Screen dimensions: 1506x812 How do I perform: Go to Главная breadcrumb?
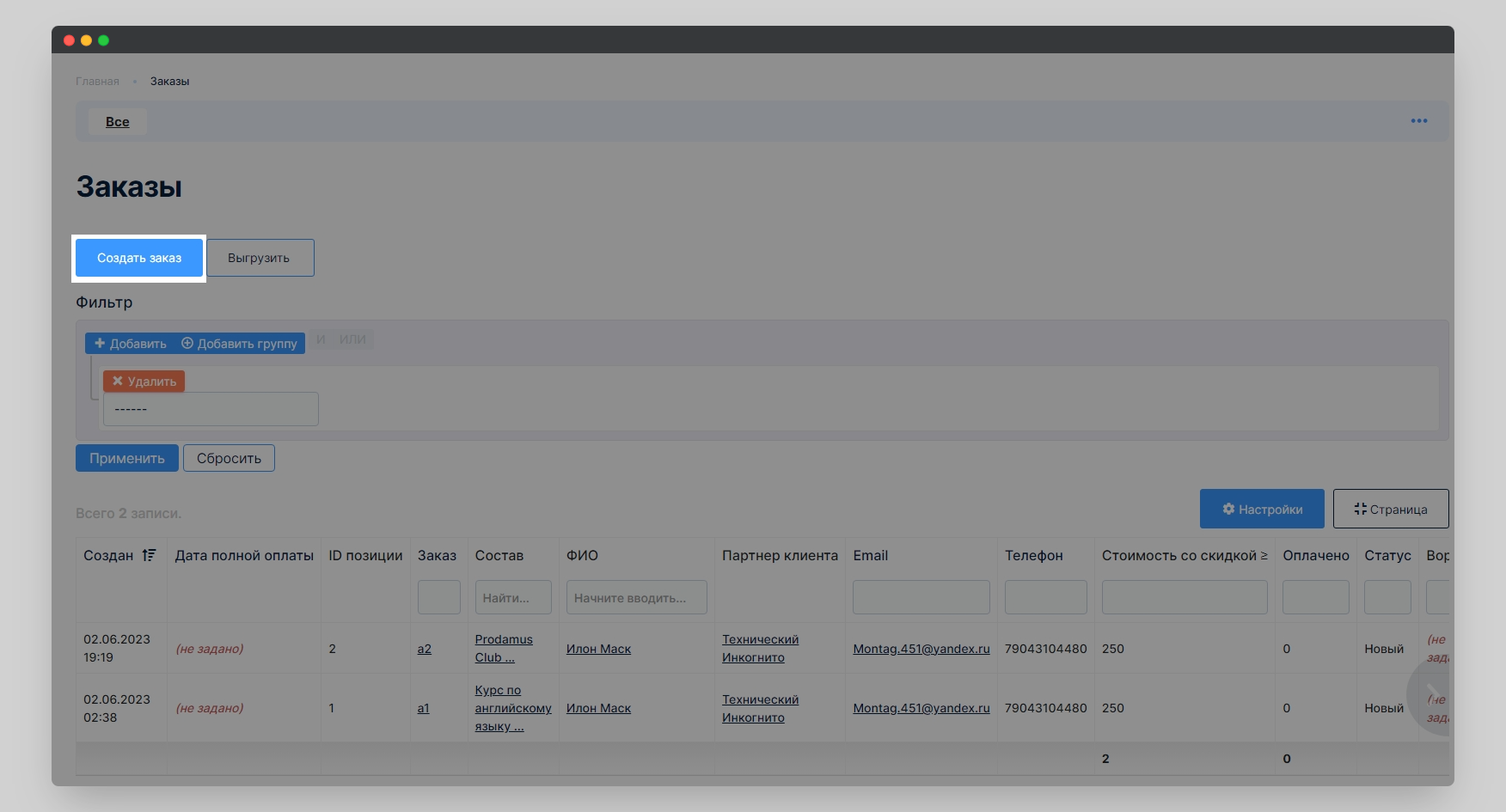(97, 82)
